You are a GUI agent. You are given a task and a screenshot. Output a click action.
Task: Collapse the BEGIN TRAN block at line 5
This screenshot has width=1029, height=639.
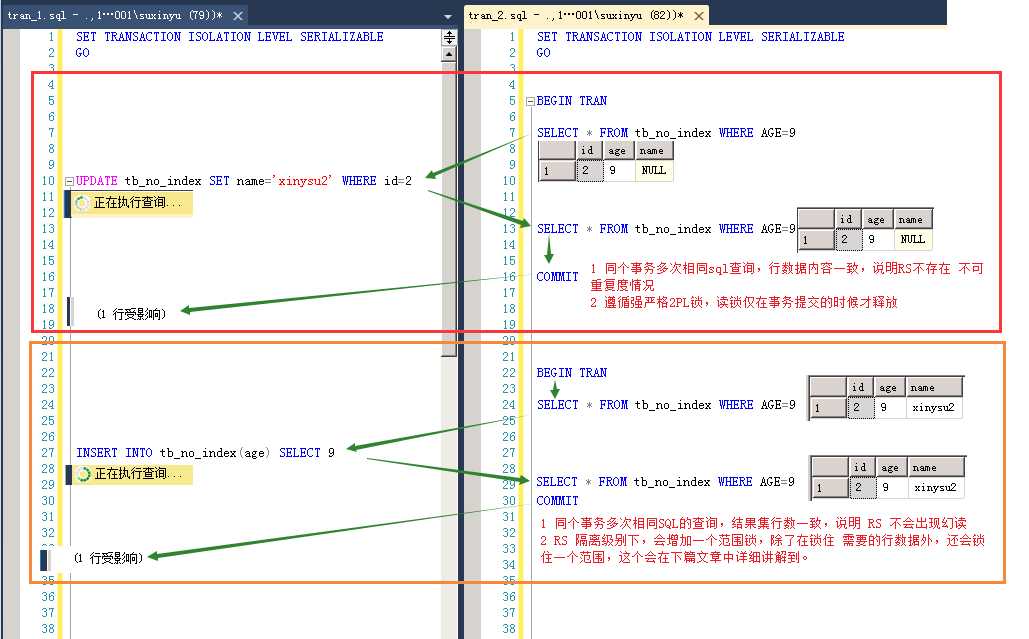tap(530, 101)
